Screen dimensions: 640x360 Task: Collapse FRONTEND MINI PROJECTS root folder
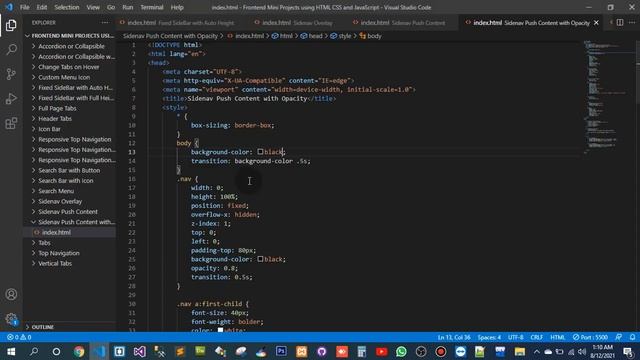click(69, 36)
